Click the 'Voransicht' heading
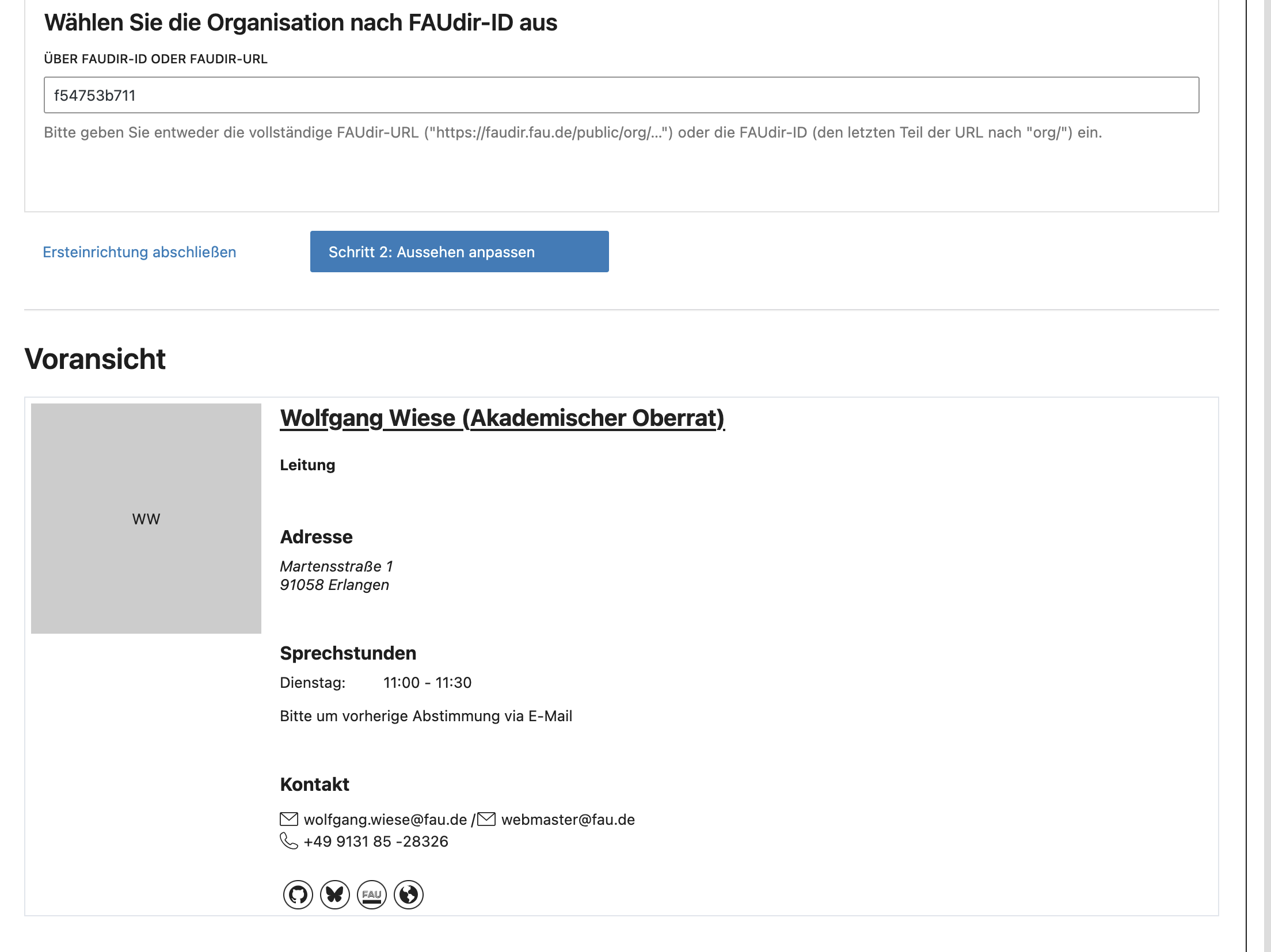 [95, 359]
